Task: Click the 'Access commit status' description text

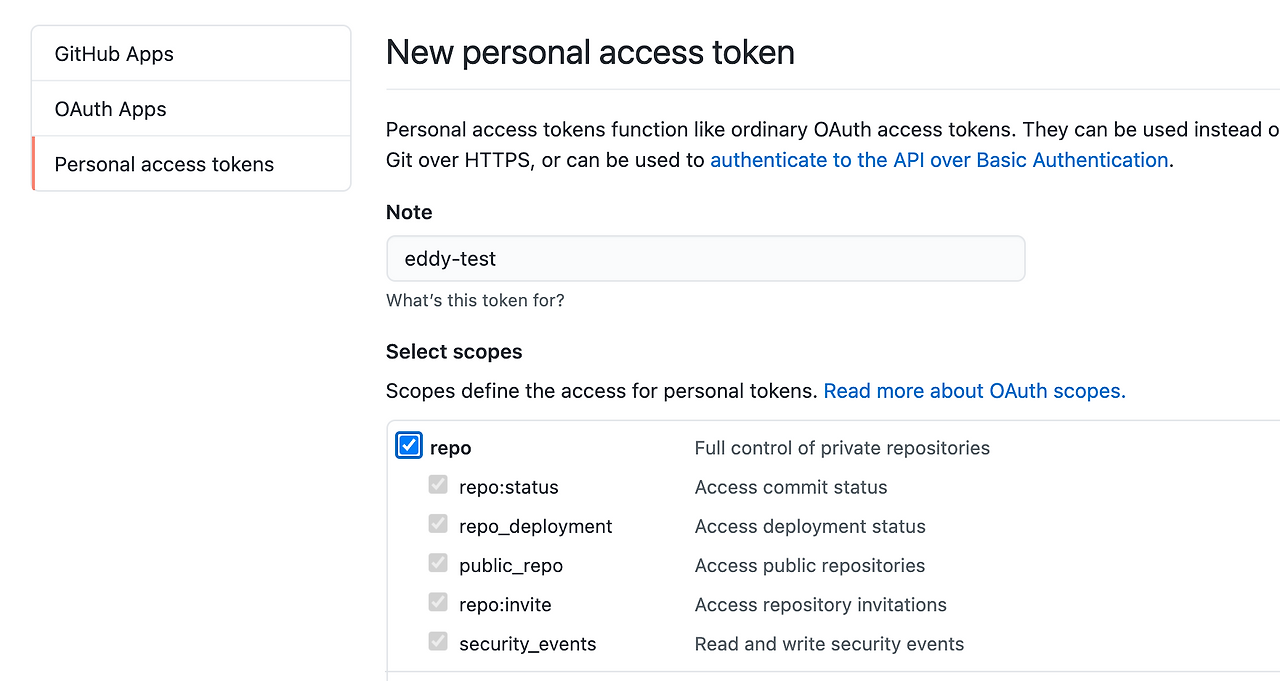Action: tap(790, 487)
